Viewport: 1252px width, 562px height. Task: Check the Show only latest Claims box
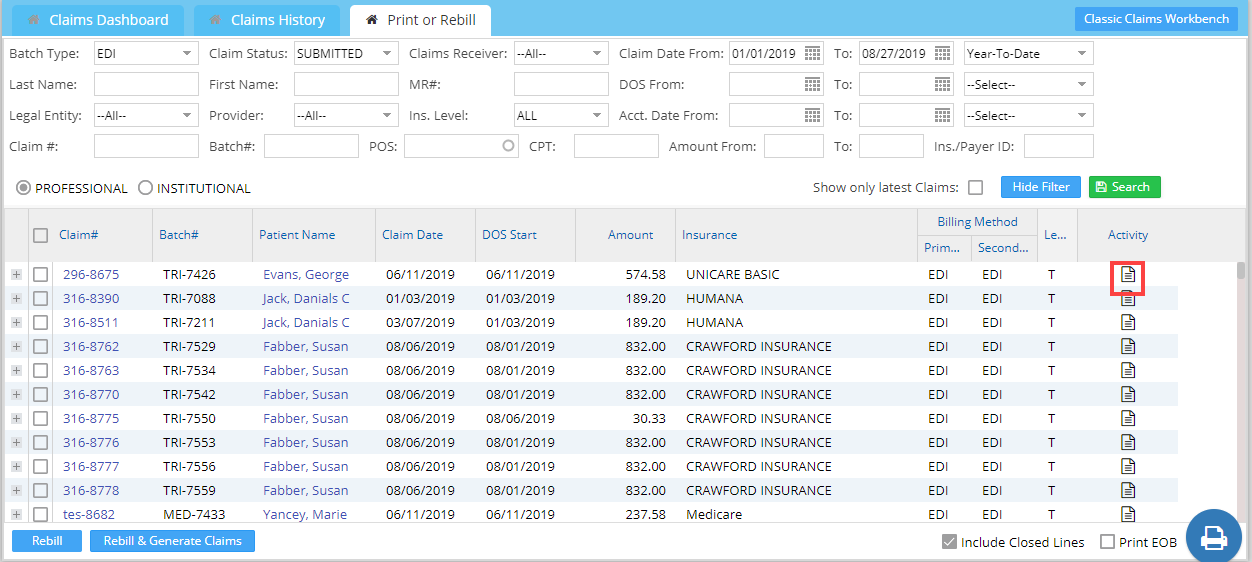975,187
